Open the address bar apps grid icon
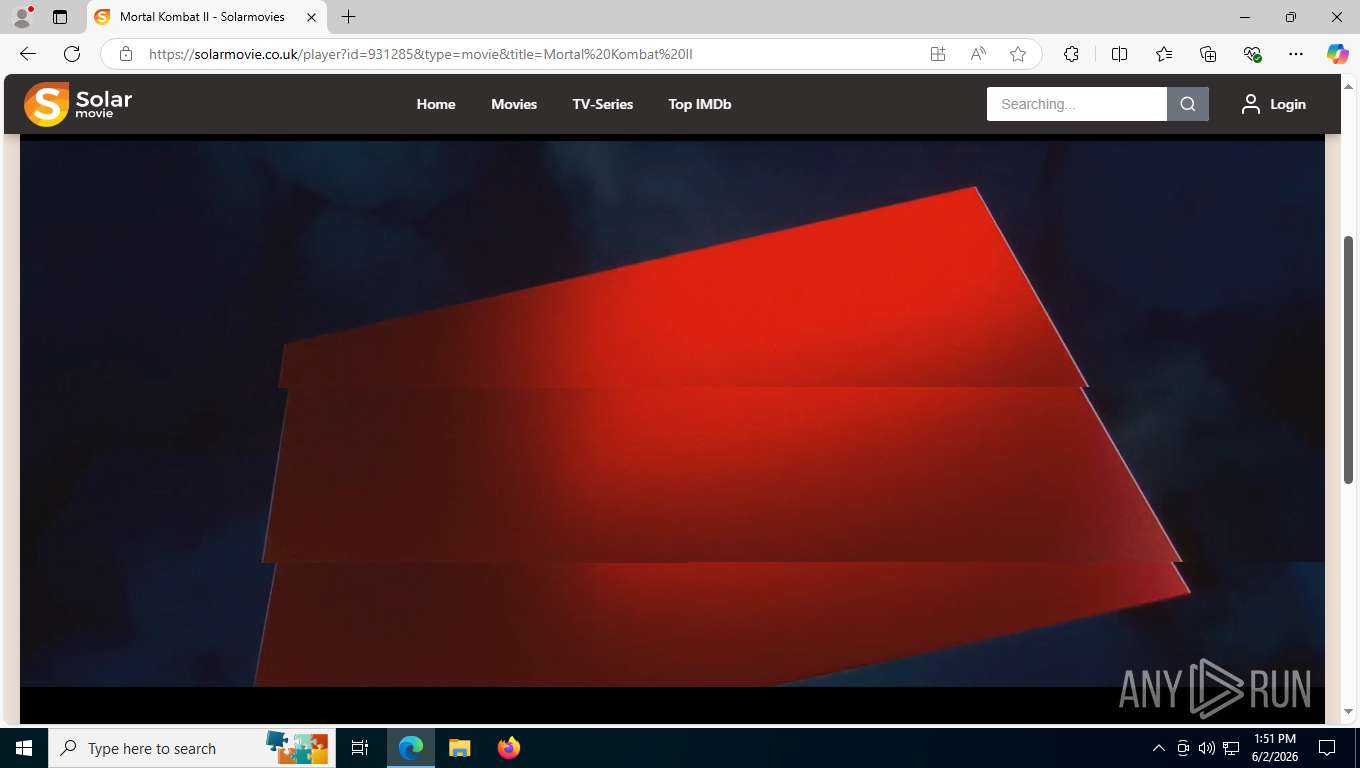This screenshot has height=768, width=1360. coord(938,54)
